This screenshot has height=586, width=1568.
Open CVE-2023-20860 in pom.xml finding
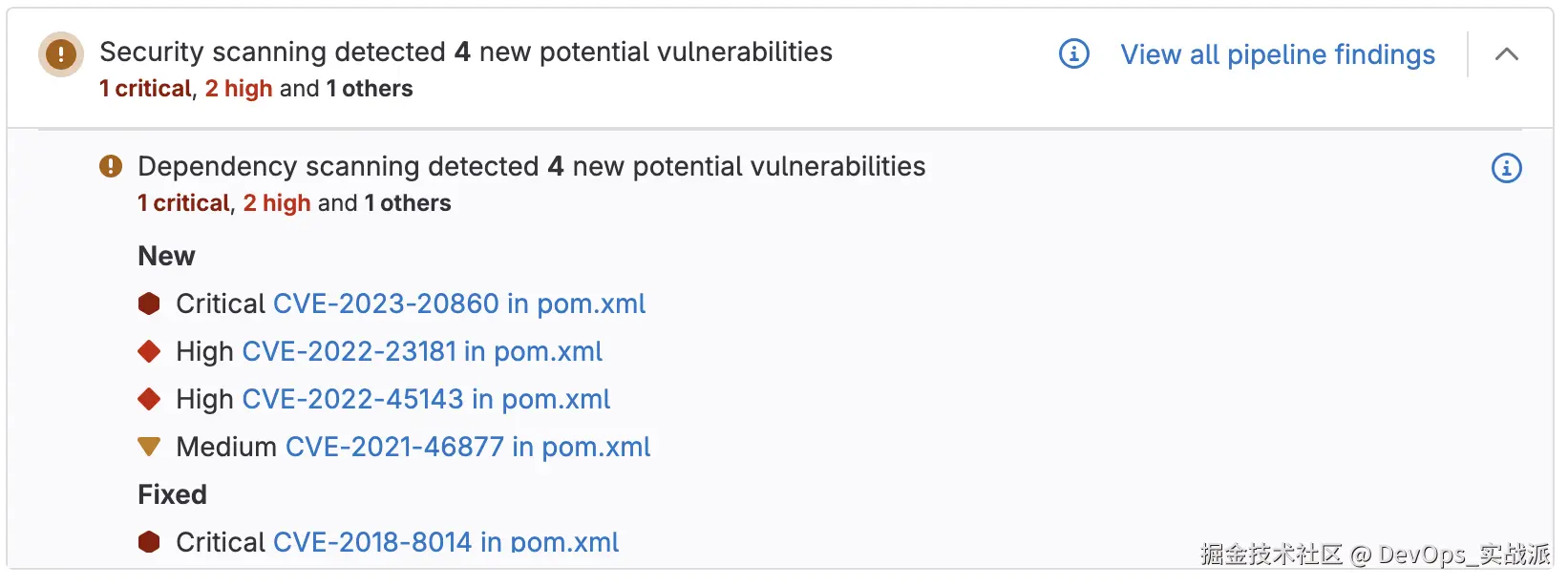point(458,303)
